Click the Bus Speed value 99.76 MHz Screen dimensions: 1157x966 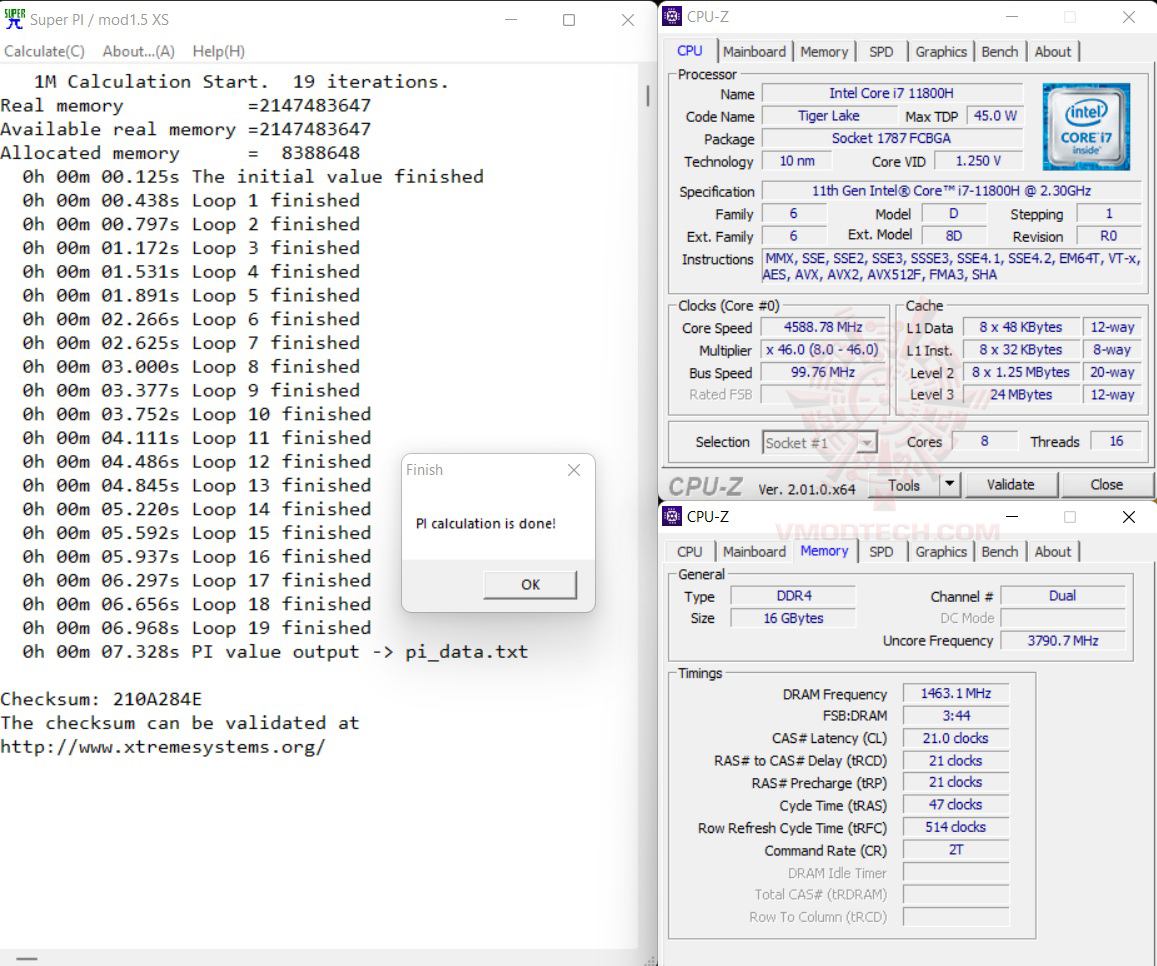tap(823, 373)
